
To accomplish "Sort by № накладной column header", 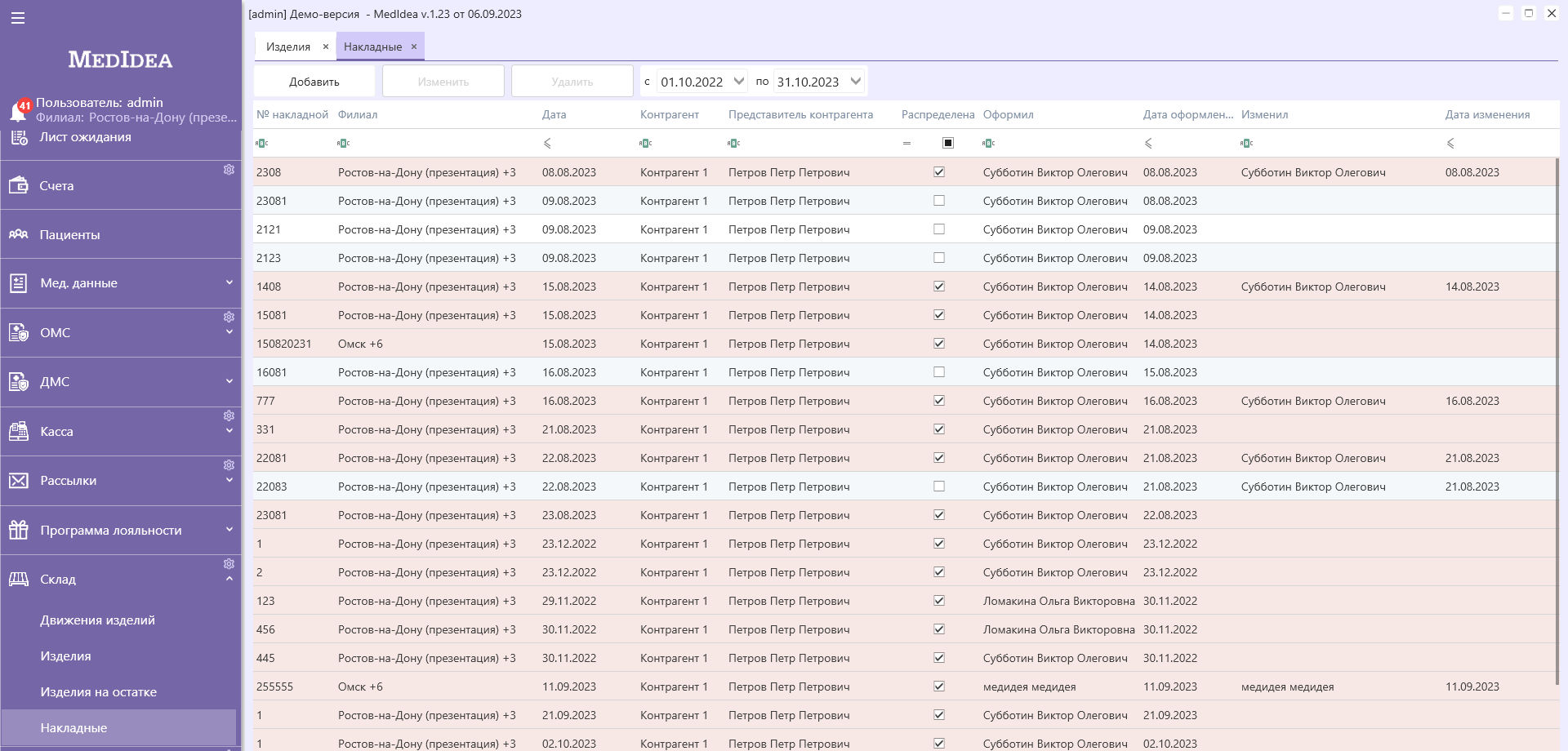I will pyautogui.click(x=292, y=114).
